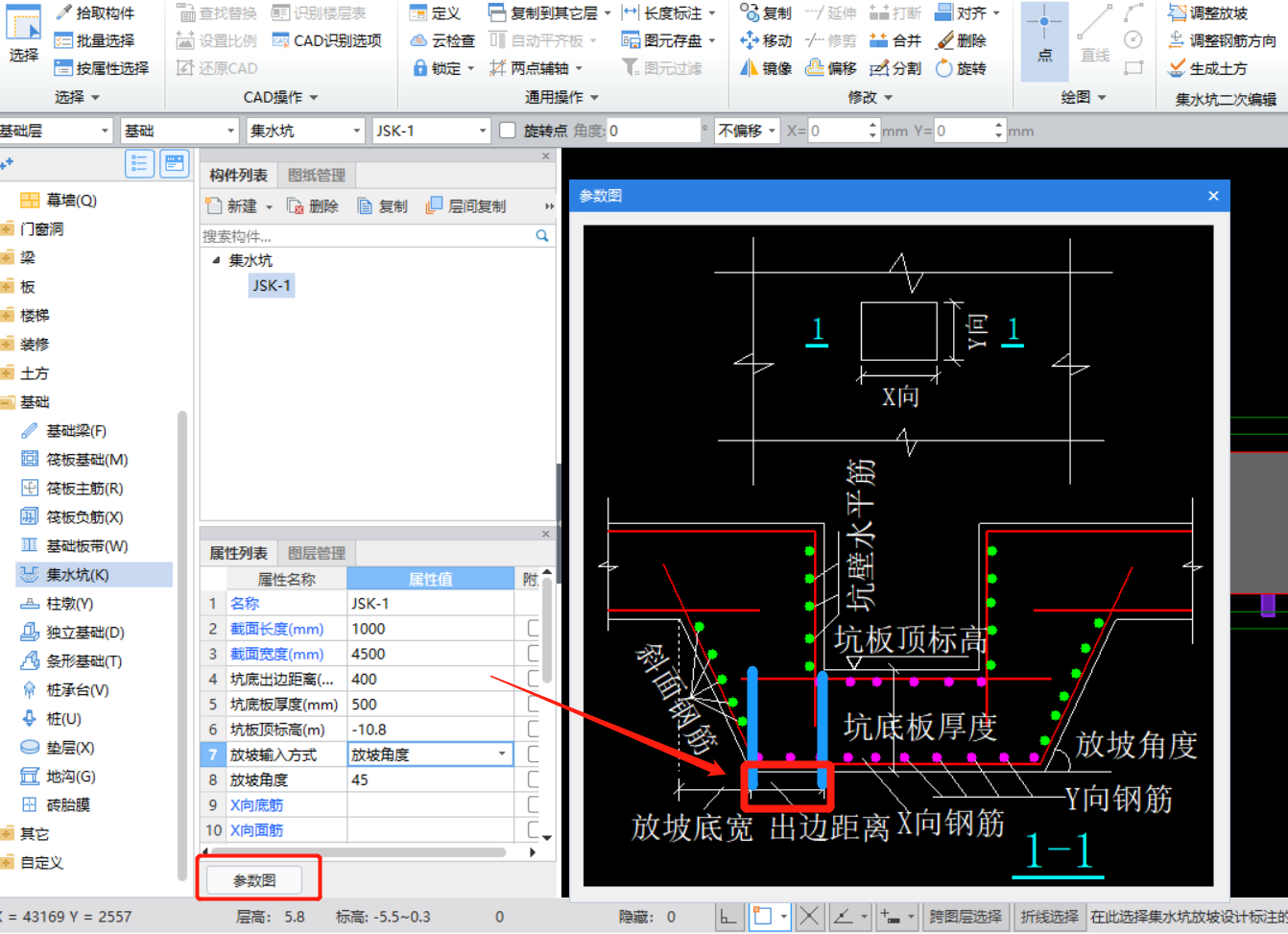Click 调整放坡 adjust slope tool
The height and width of the screenshot is (934, 1288).
1207,12
